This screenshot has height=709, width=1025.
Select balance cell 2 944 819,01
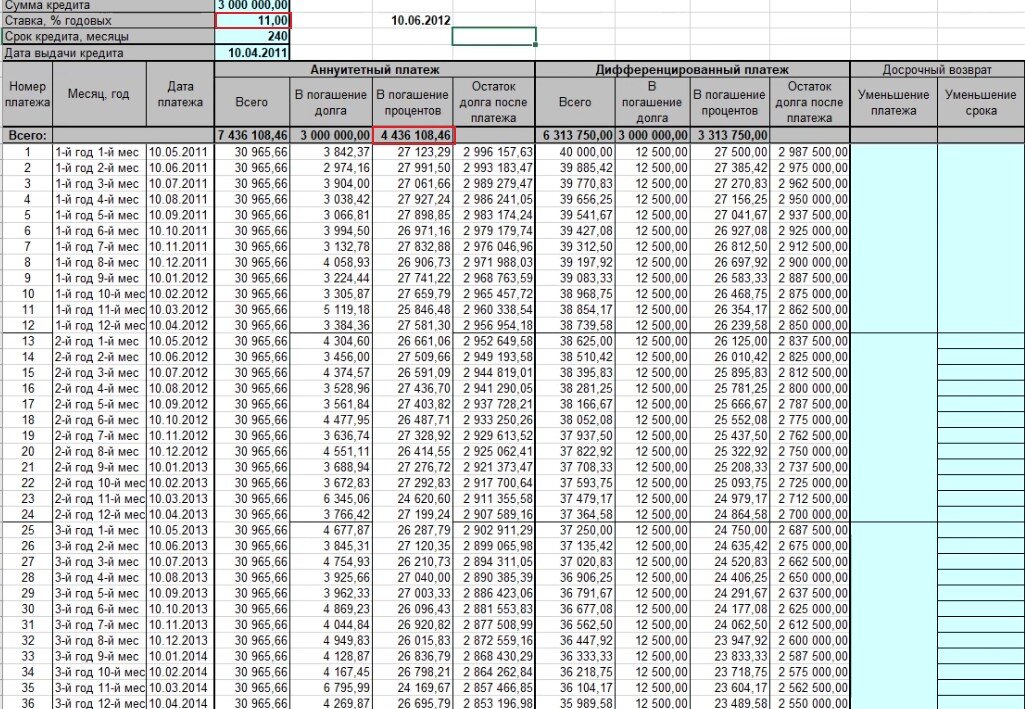click(x=494, y=372)
